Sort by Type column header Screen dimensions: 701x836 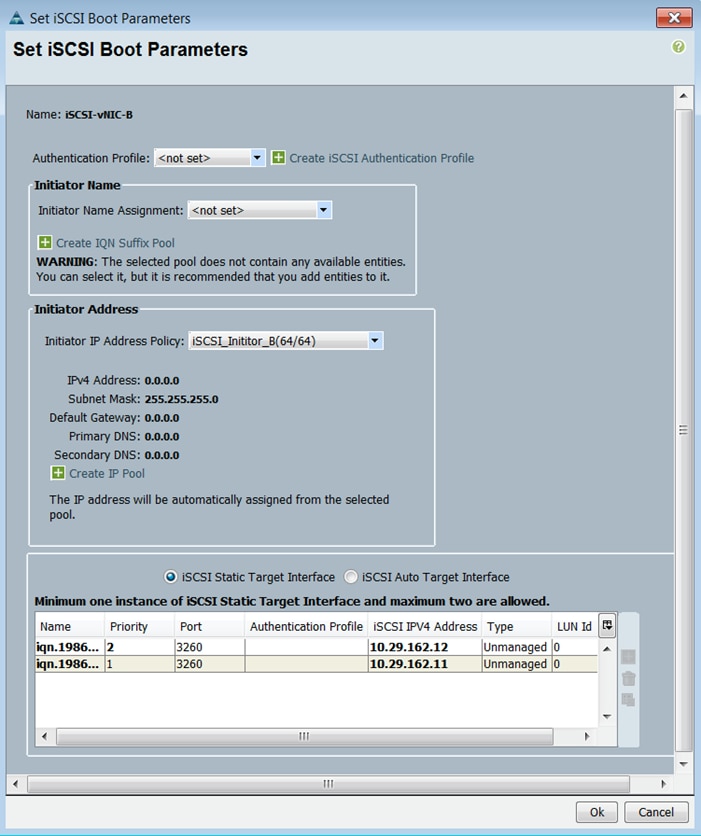point(517,626)
